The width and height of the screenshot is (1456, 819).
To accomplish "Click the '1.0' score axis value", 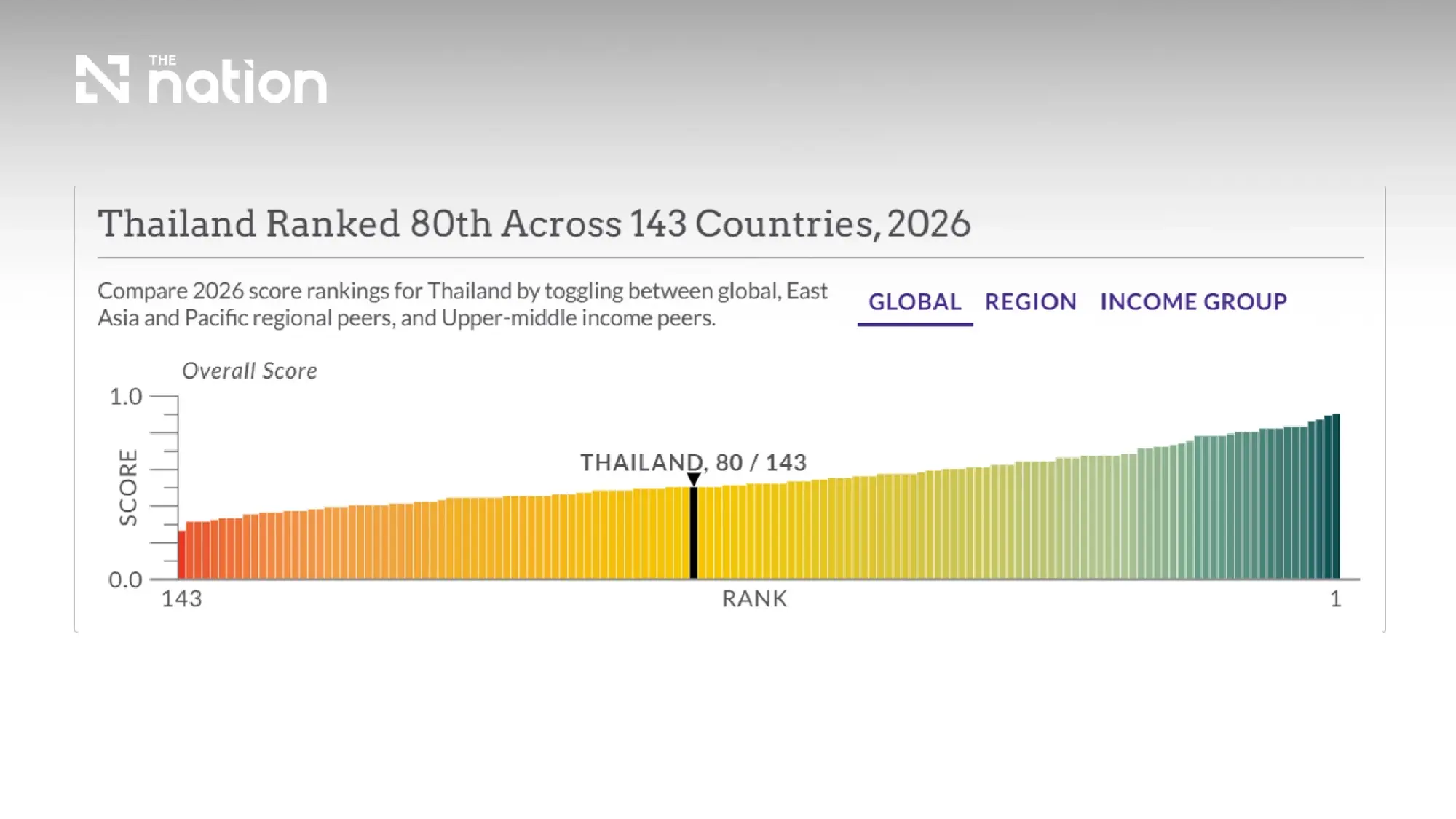I will 125,397.
